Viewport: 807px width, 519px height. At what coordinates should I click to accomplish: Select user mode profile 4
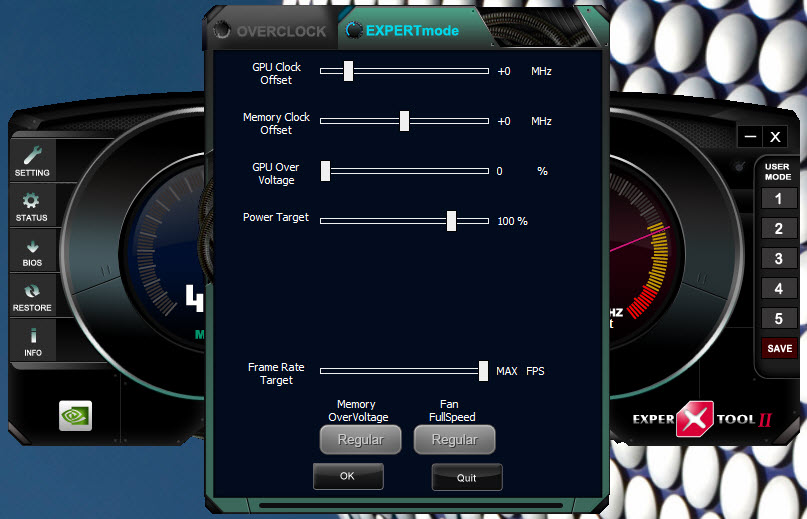(779, 288)
